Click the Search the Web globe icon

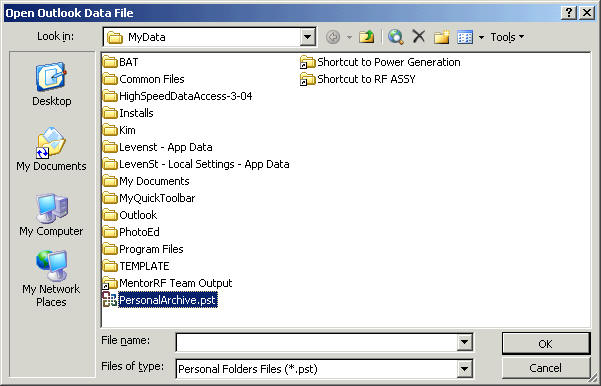click(x=396, y=37)
